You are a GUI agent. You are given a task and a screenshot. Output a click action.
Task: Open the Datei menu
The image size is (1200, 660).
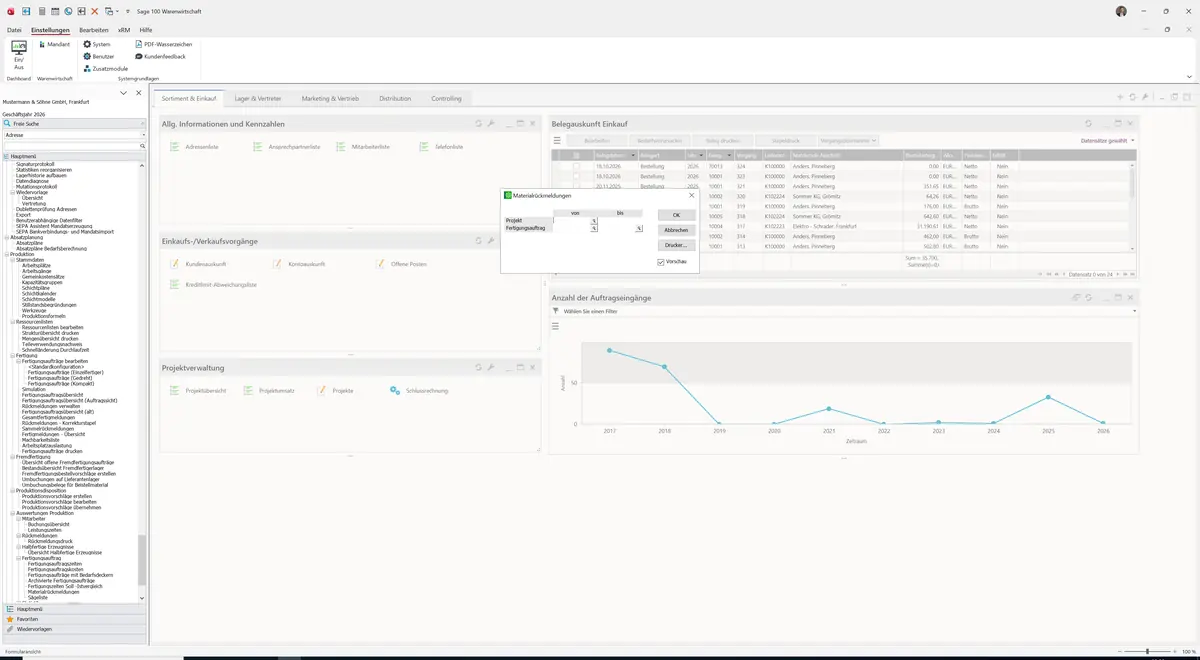(x=14, y=30)
